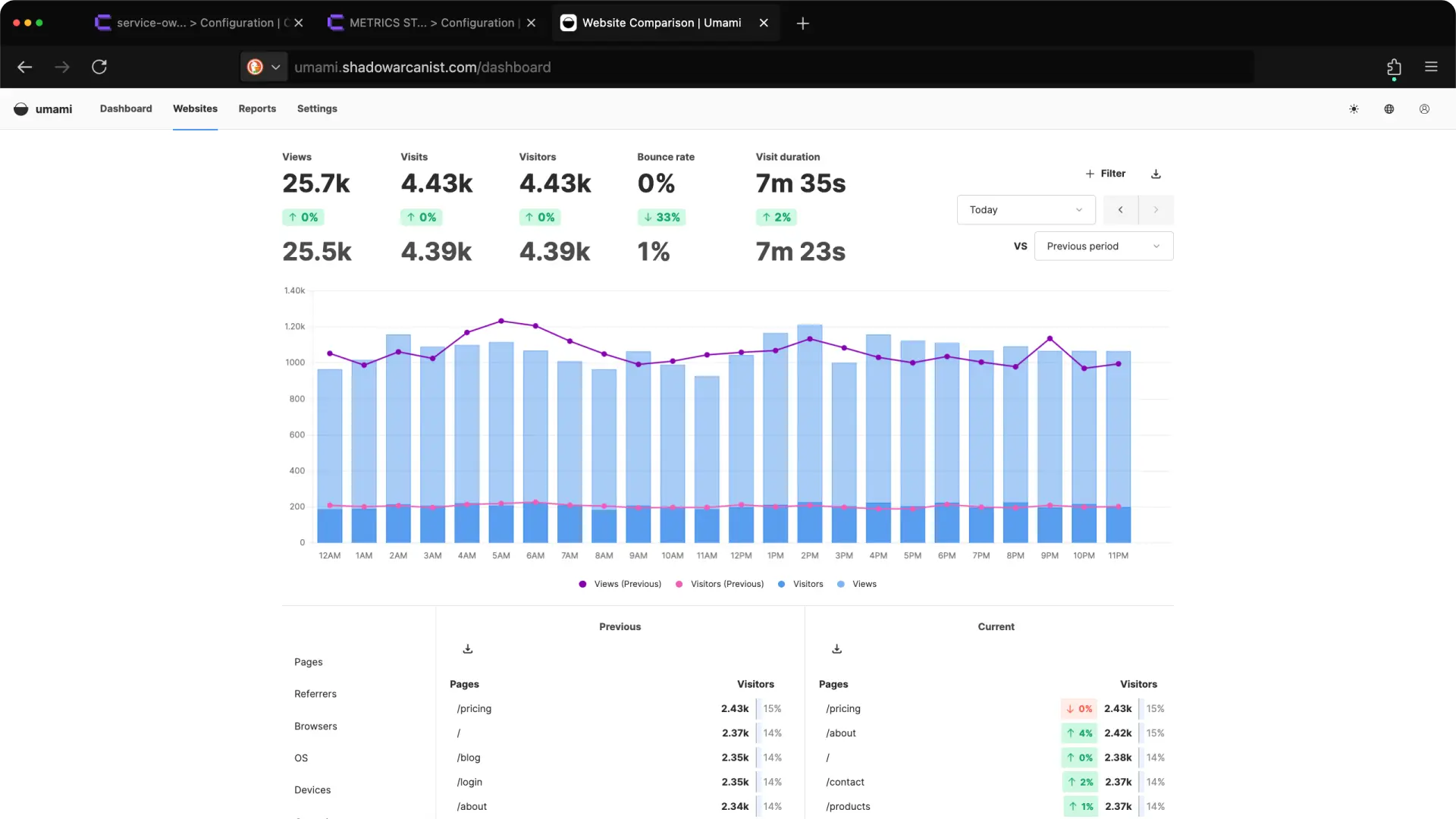Viewport: 1456px width, 819px height.
Task: Click the Views legend color dot
Action: pos(841,584)
